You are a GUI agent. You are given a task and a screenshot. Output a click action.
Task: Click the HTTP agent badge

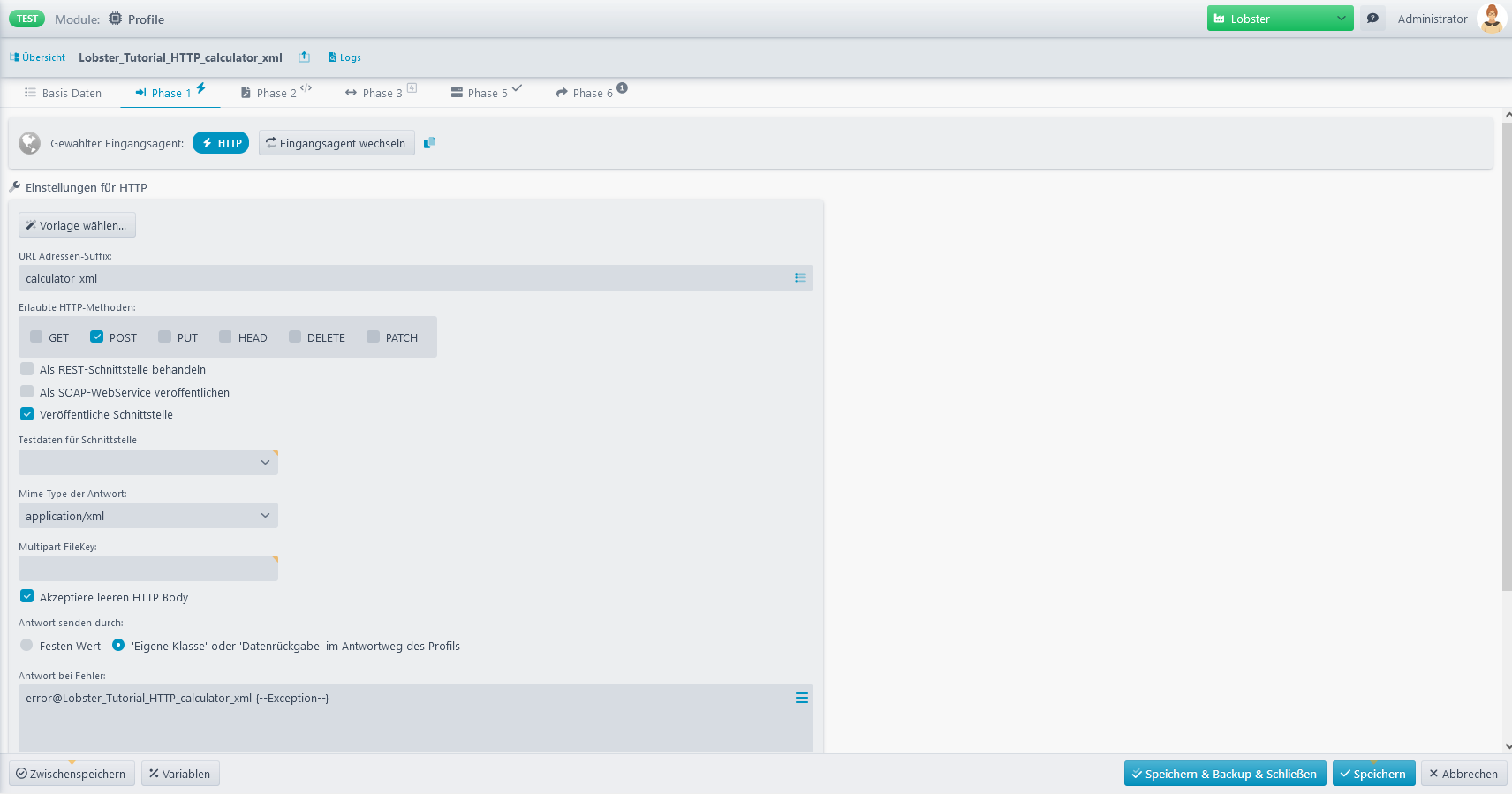point(221,143)
